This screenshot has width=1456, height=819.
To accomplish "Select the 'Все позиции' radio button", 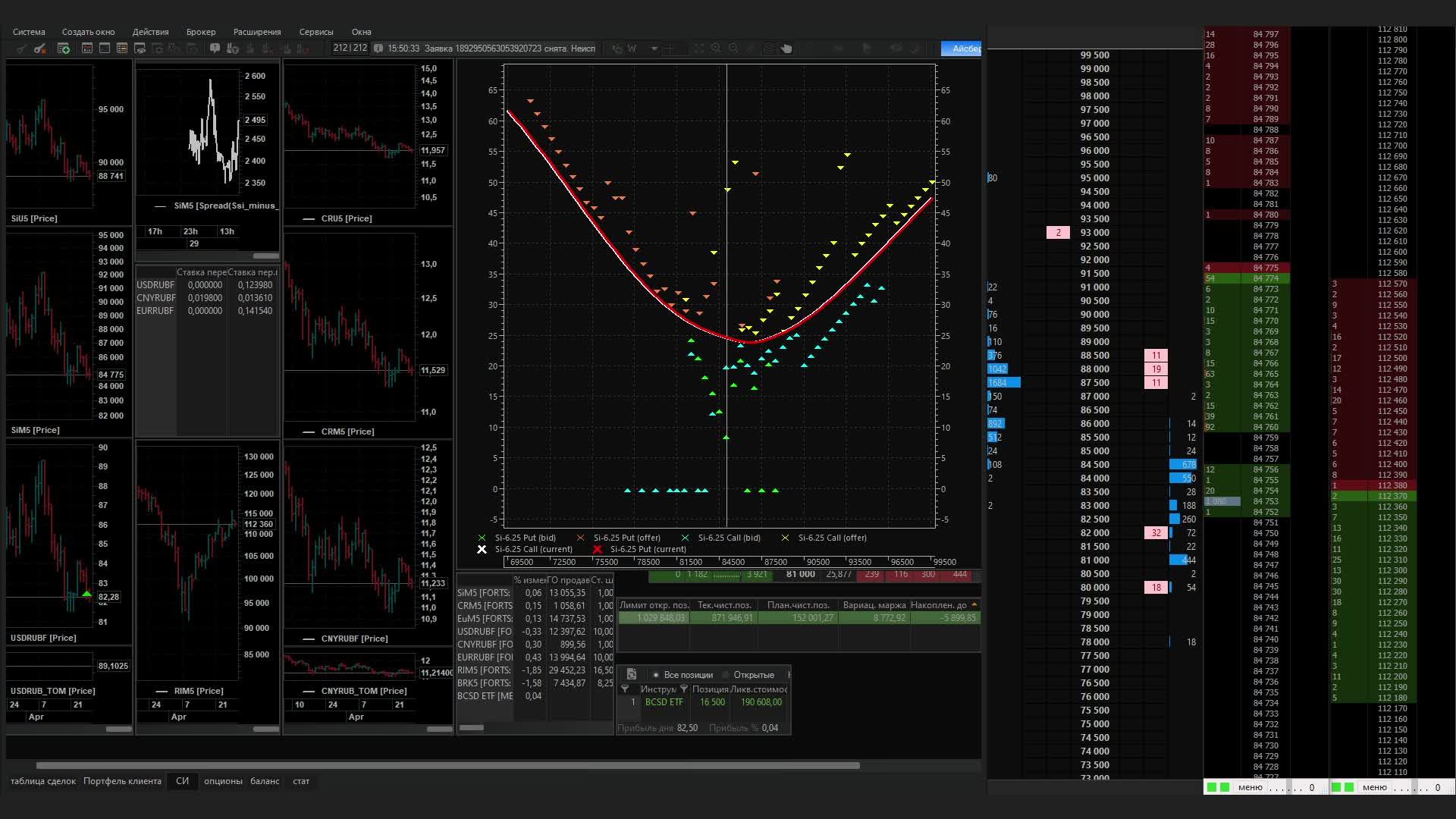I will tap(656, 675).
